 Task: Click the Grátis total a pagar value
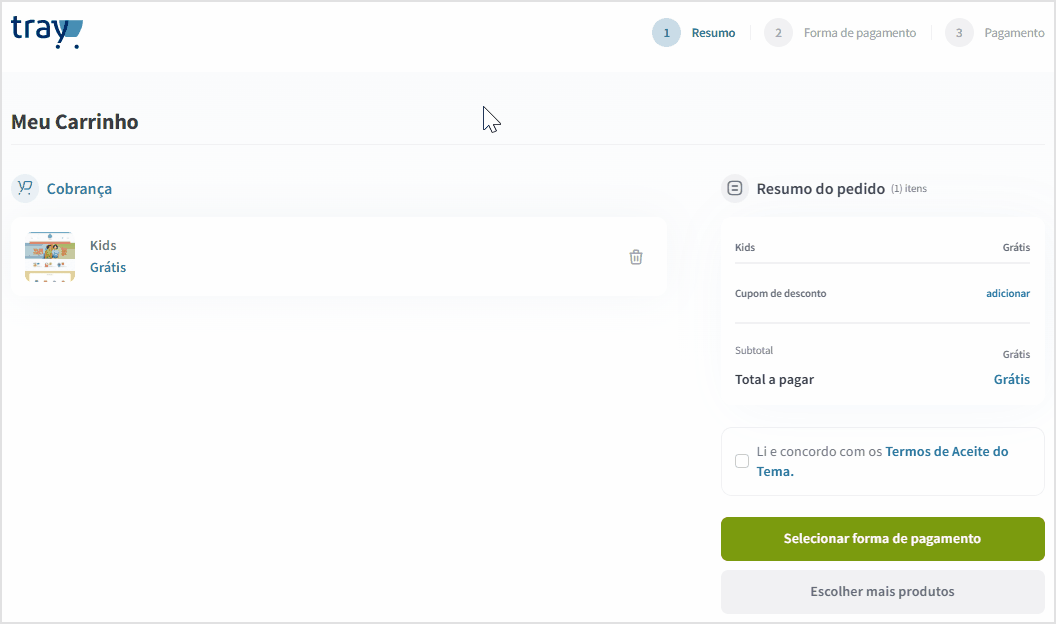coord(1012,379)
